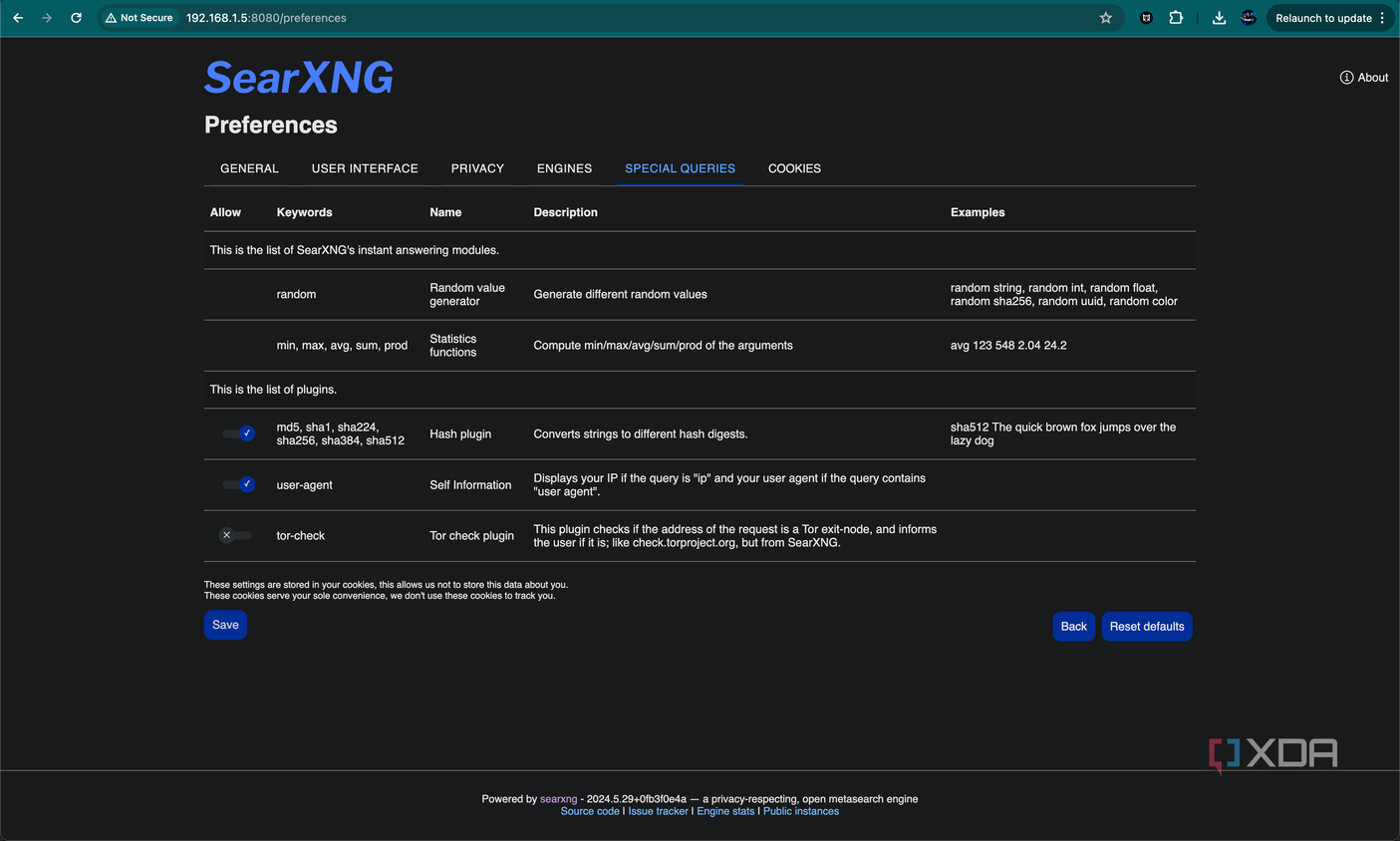Click the Examples column header
The width and height of the screenshot is (1400, 841).
(978, 212)
